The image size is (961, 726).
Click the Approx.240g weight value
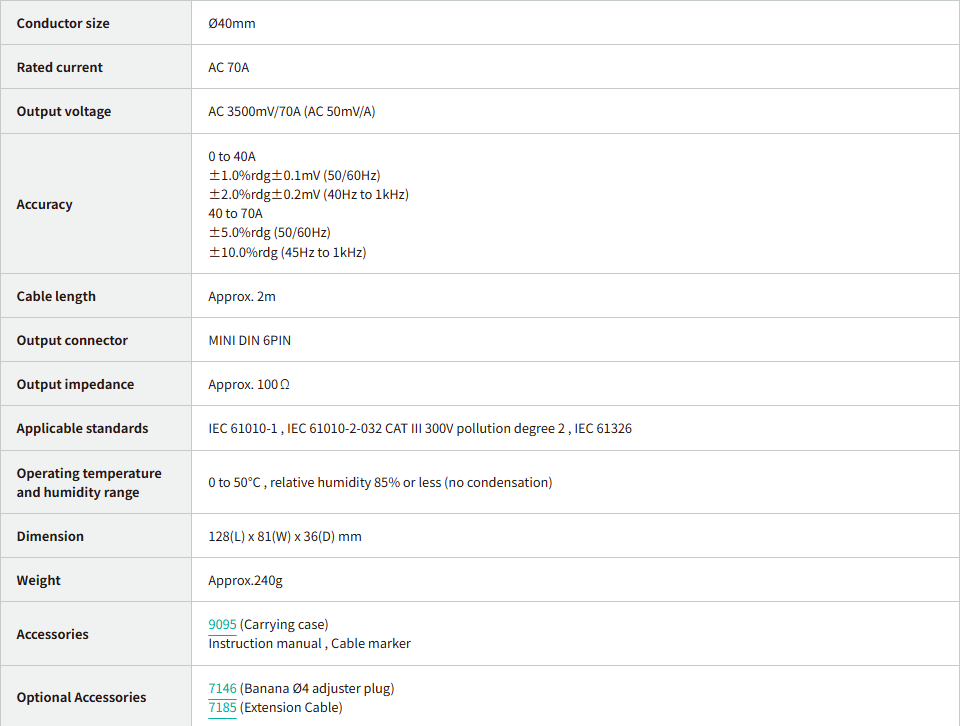[245, 580]
